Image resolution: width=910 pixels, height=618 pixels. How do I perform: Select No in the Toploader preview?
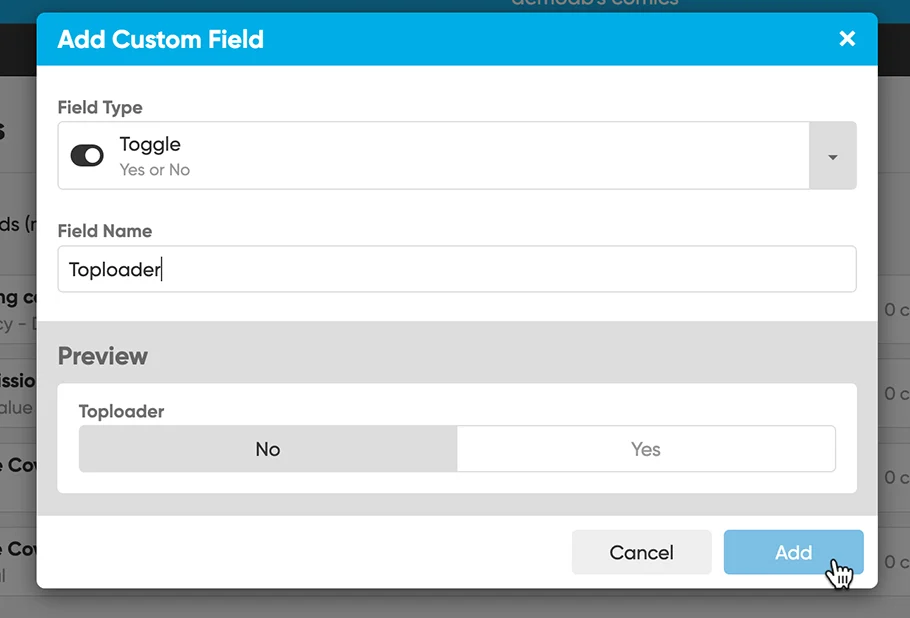pyautogui.click(x=268, y=449)
